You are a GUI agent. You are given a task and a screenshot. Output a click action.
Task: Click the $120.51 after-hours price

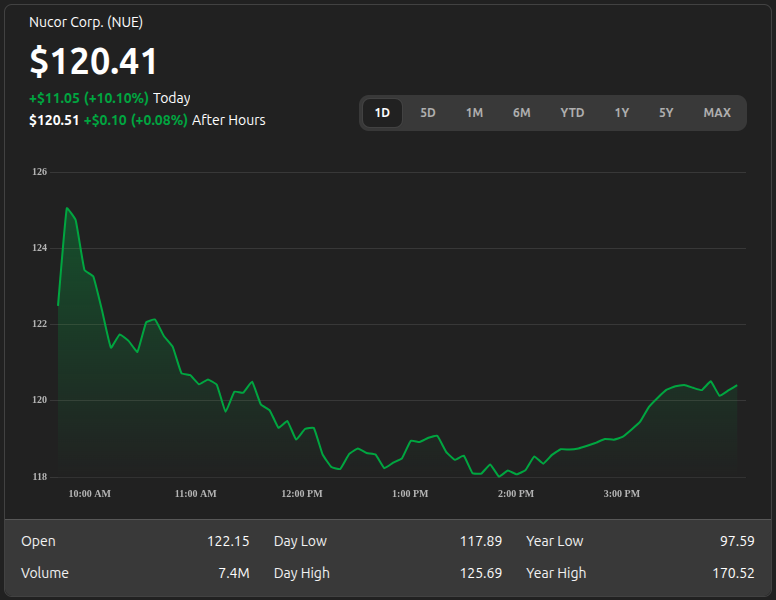click(54, 120)
